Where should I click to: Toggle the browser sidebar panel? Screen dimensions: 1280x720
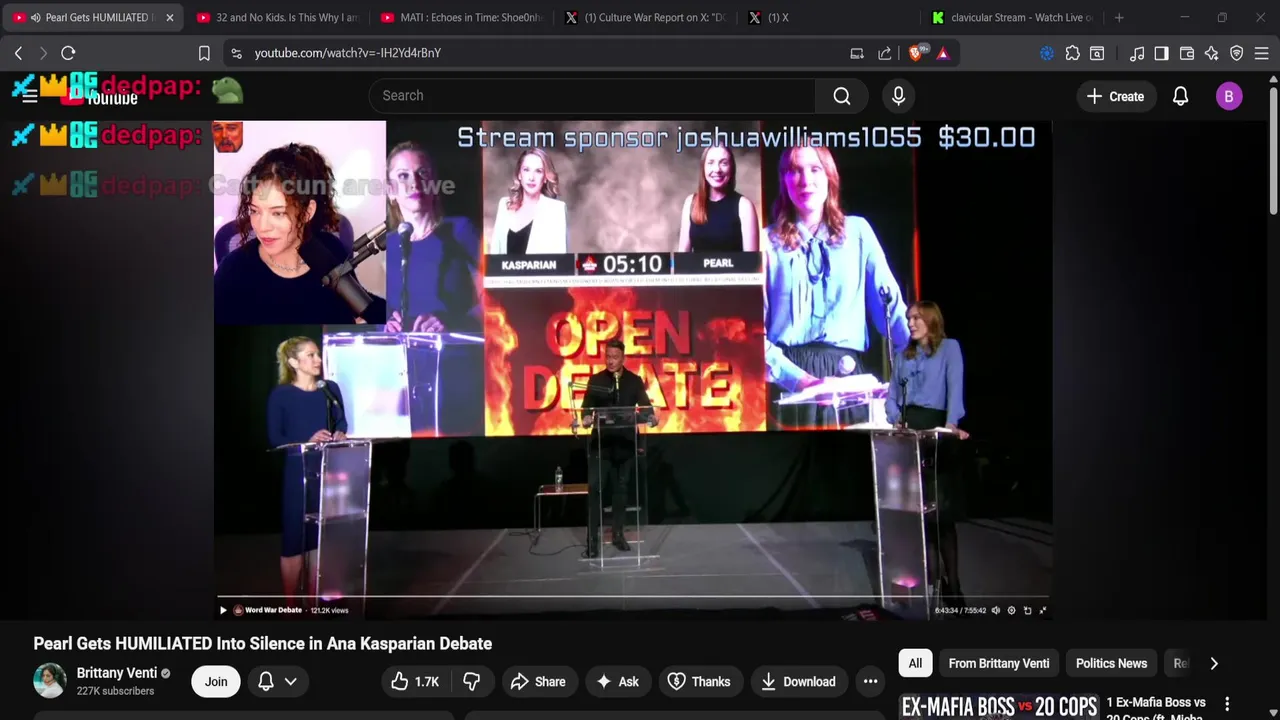1161,53
